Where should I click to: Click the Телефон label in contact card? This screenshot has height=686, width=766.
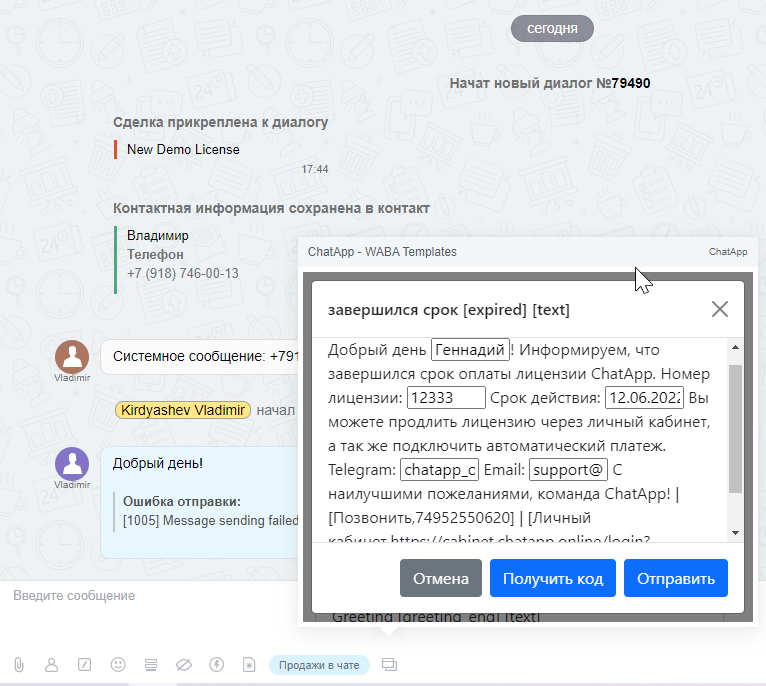(x=155, y=255)
